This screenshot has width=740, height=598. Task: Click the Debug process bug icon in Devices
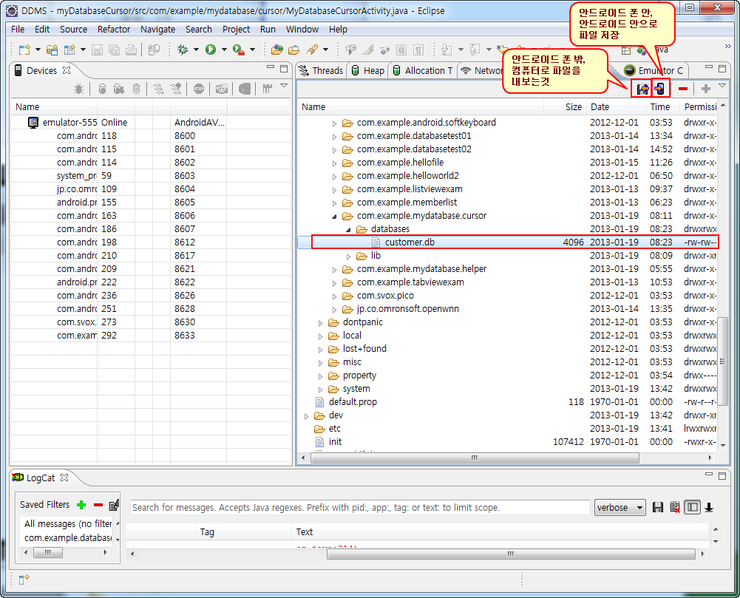79,89
